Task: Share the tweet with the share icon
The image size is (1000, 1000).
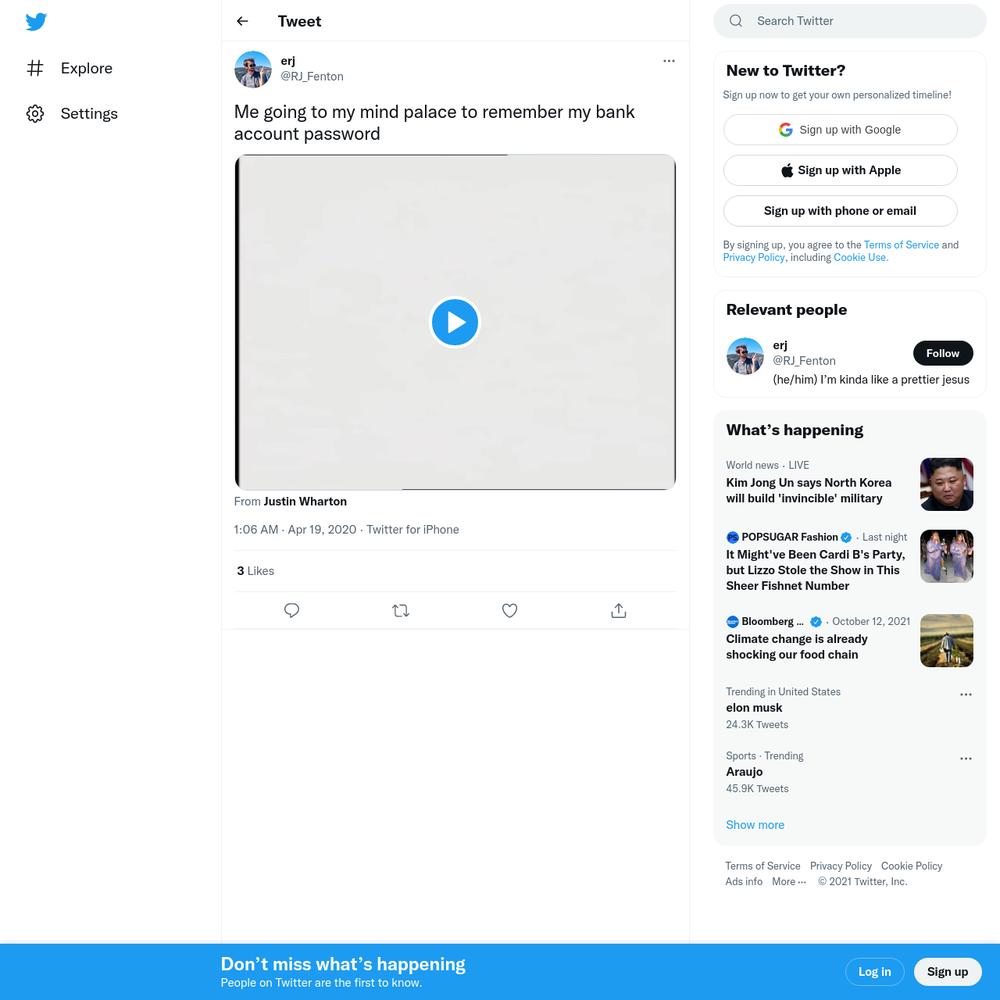Action: tap(619, 610)
